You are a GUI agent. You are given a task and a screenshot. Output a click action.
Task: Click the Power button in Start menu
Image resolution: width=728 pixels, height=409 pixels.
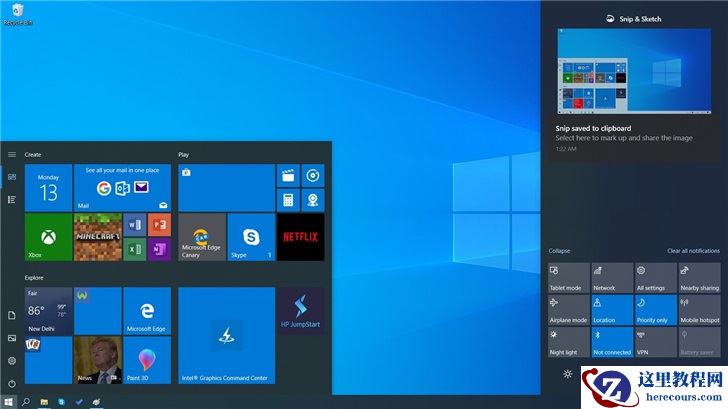pyautogui.click(x=12, y=383)
